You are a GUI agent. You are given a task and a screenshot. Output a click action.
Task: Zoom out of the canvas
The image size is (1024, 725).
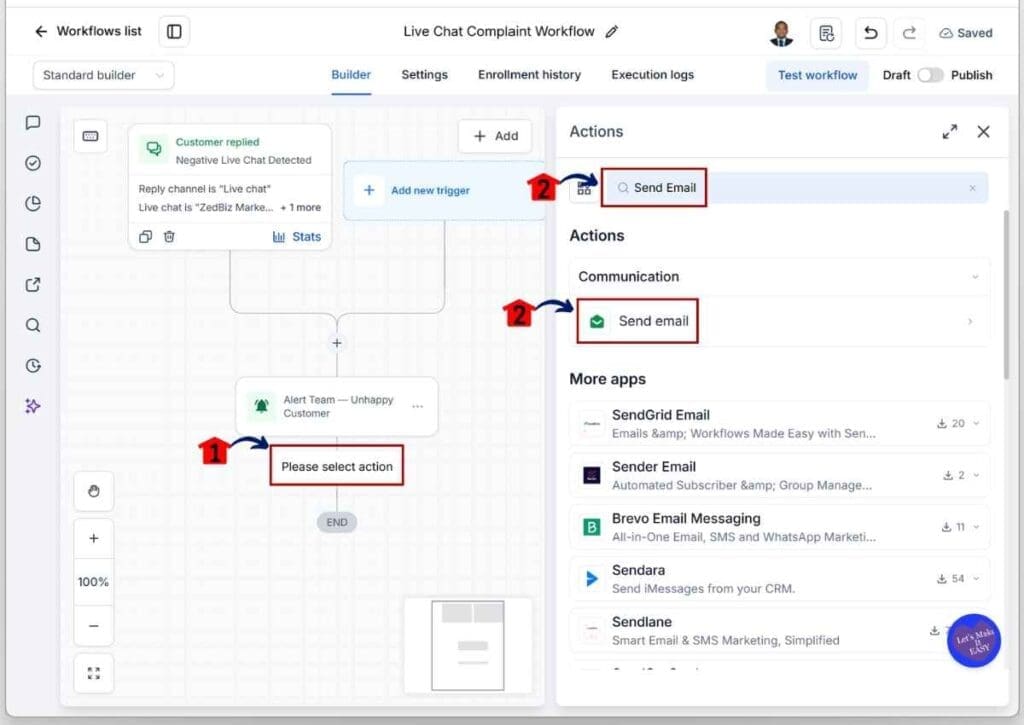(x=94, y=625)
